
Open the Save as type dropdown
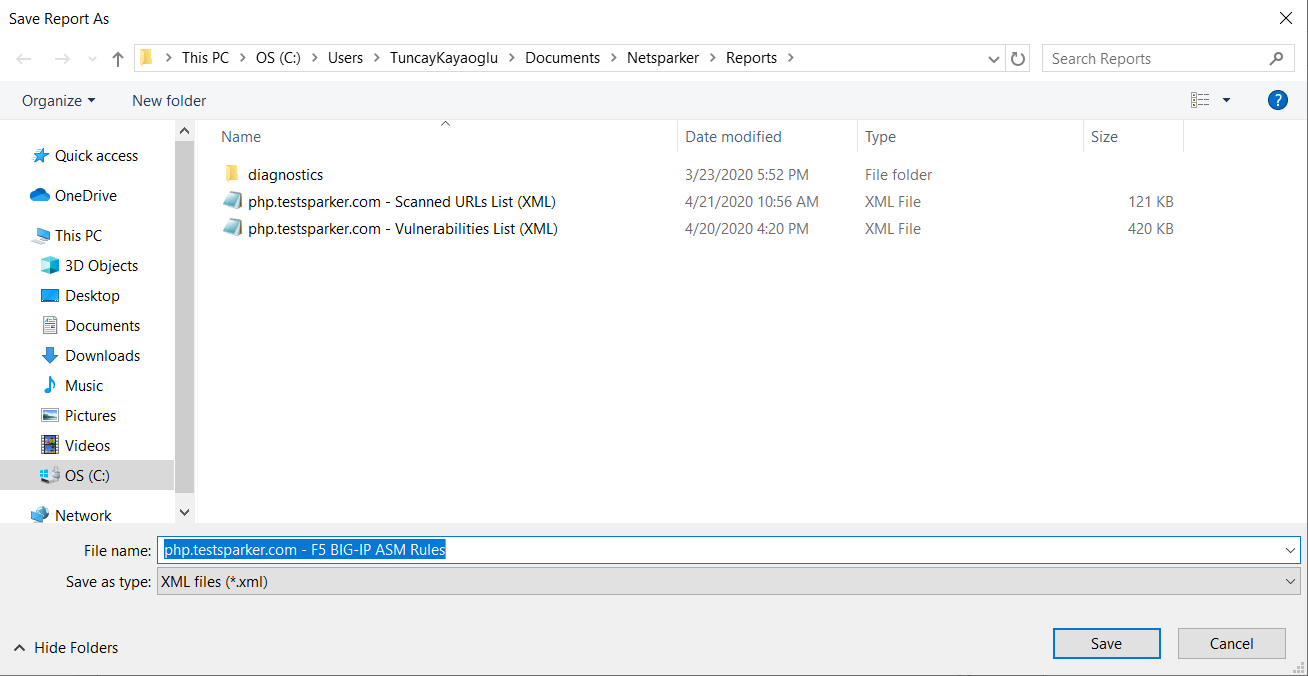tap(1289, 581)
